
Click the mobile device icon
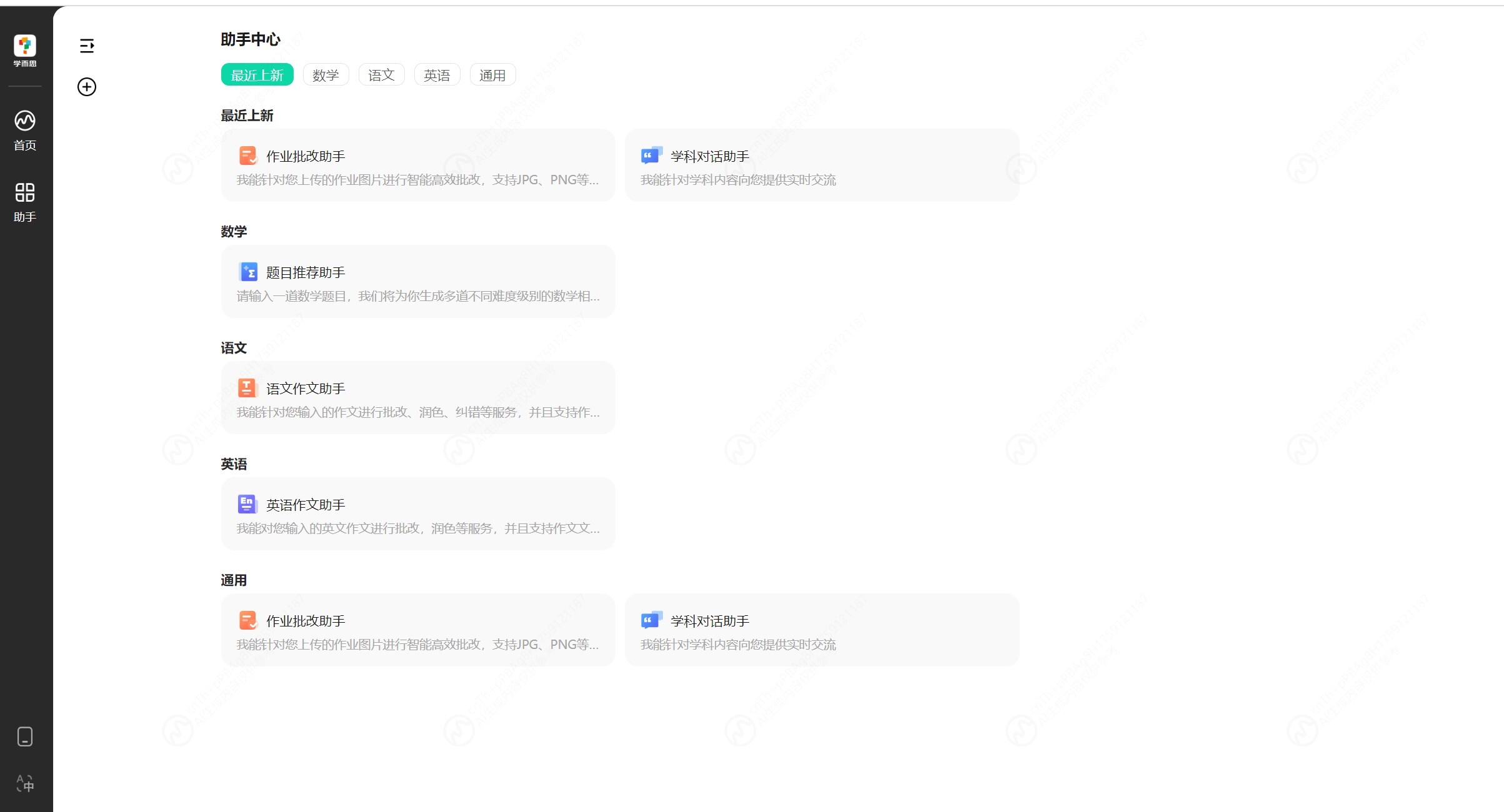[25, 736]
